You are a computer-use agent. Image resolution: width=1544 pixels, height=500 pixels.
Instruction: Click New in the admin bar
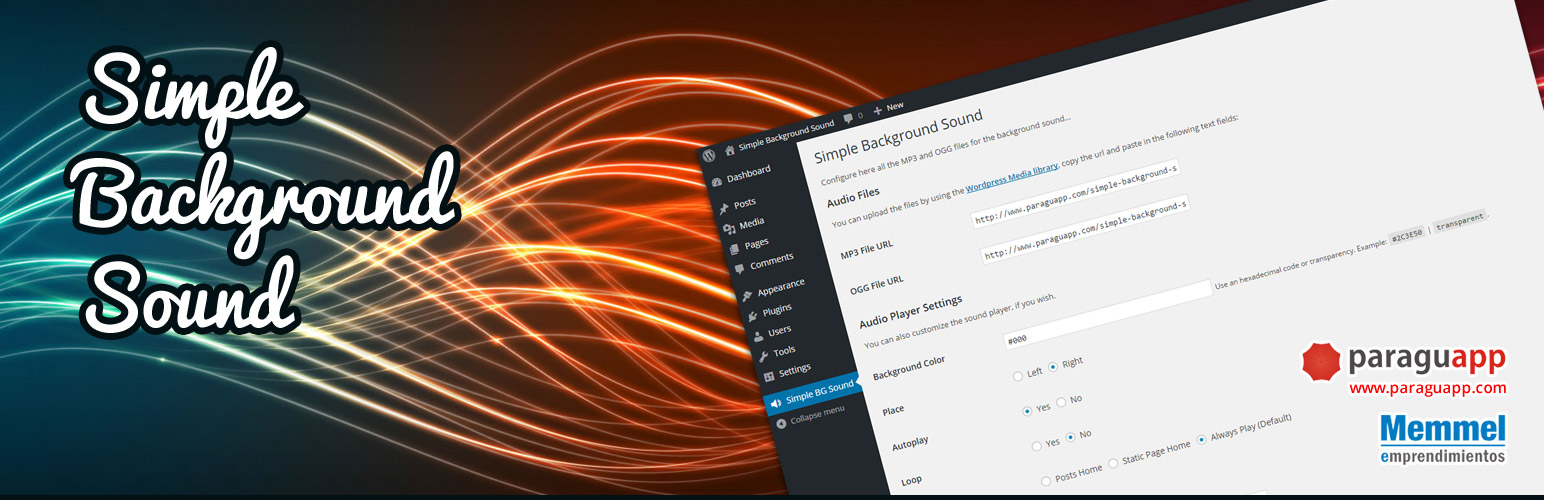895,106
